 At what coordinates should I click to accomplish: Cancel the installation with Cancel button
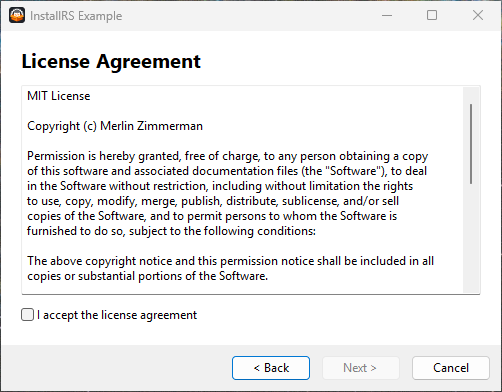coord(451,368)
